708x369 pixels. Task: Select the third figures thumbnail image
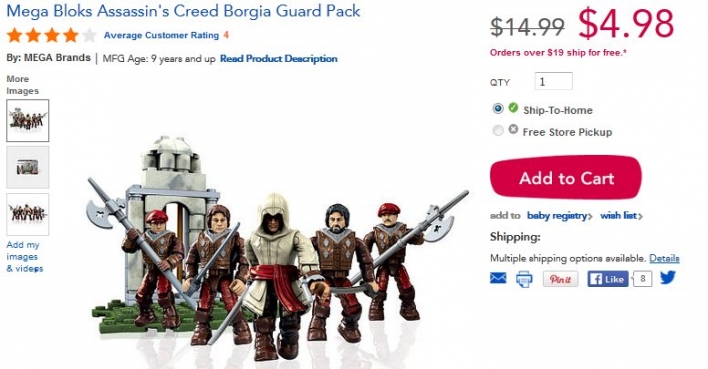coord(28,215)
